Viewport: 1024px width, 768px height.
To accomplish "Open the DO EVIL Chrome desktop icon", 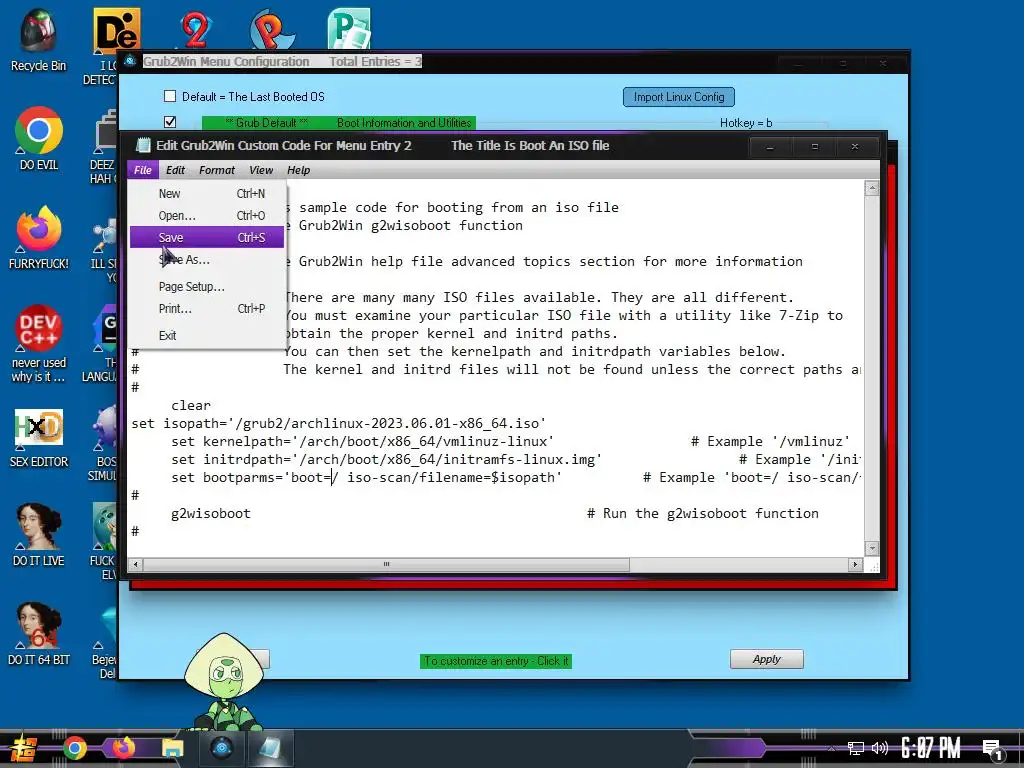I will pos(38,138).
